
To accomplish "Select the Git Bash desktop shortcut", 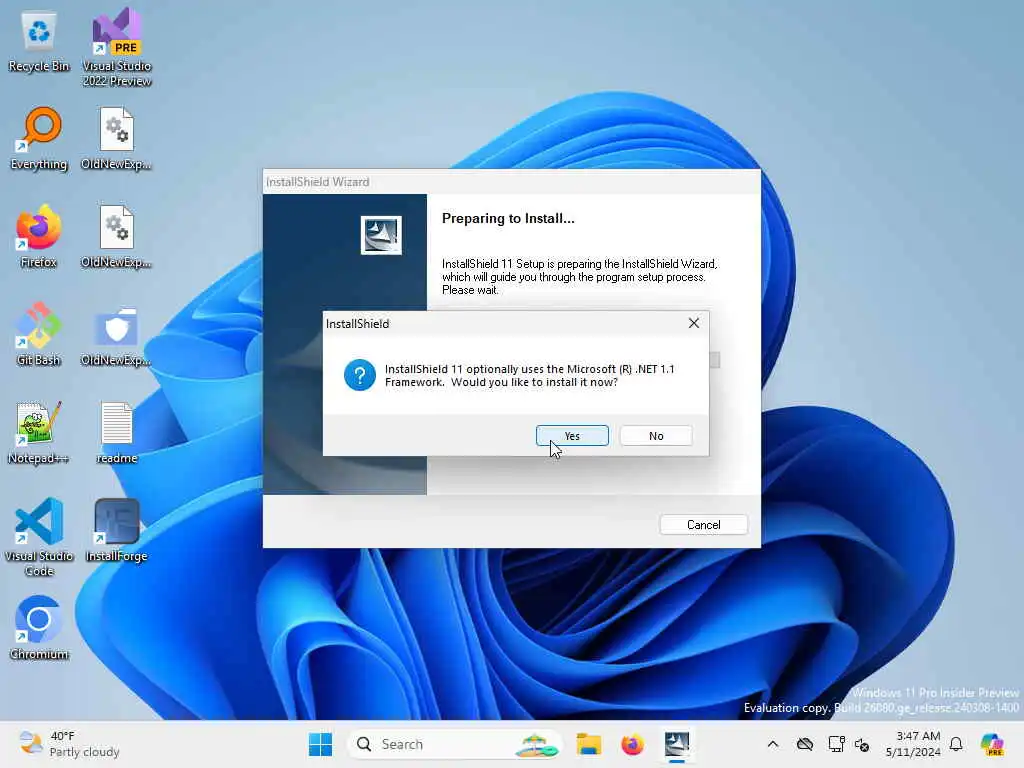I will click(39, 334).
